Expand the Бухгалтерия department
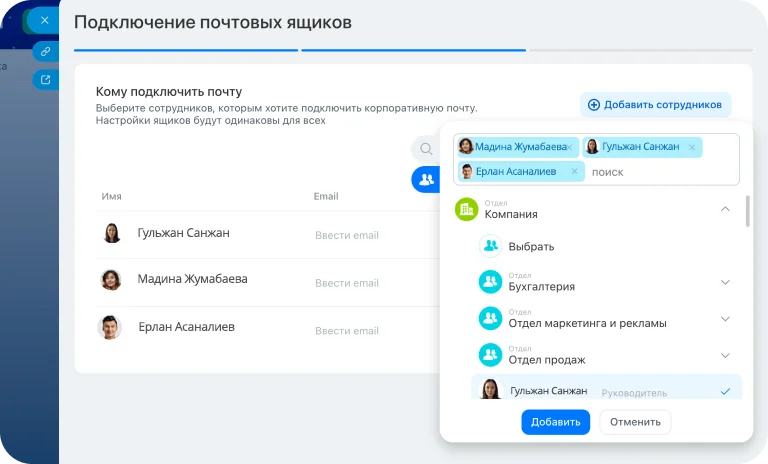 (x=725, y=282)
